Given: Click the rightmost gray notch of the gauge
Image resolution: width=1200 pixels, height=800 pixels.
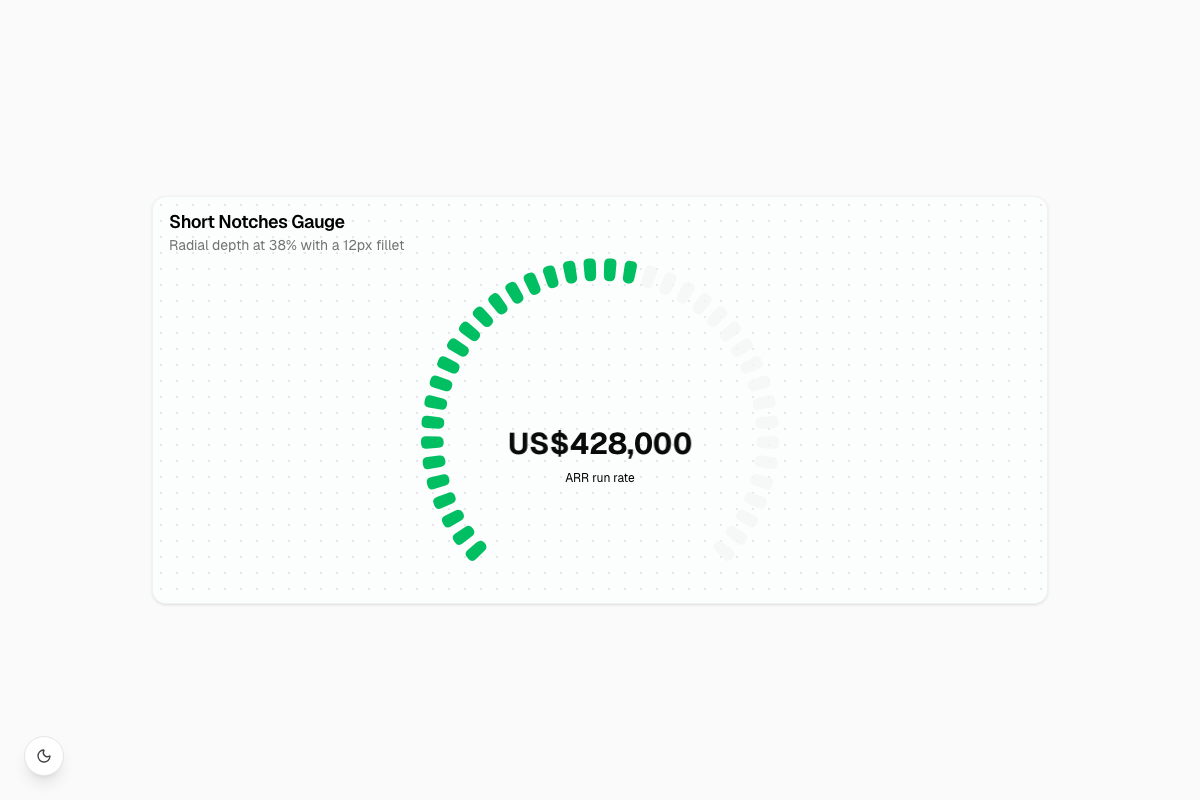Looking at the screenshot, I should click(x=768, y=442).
